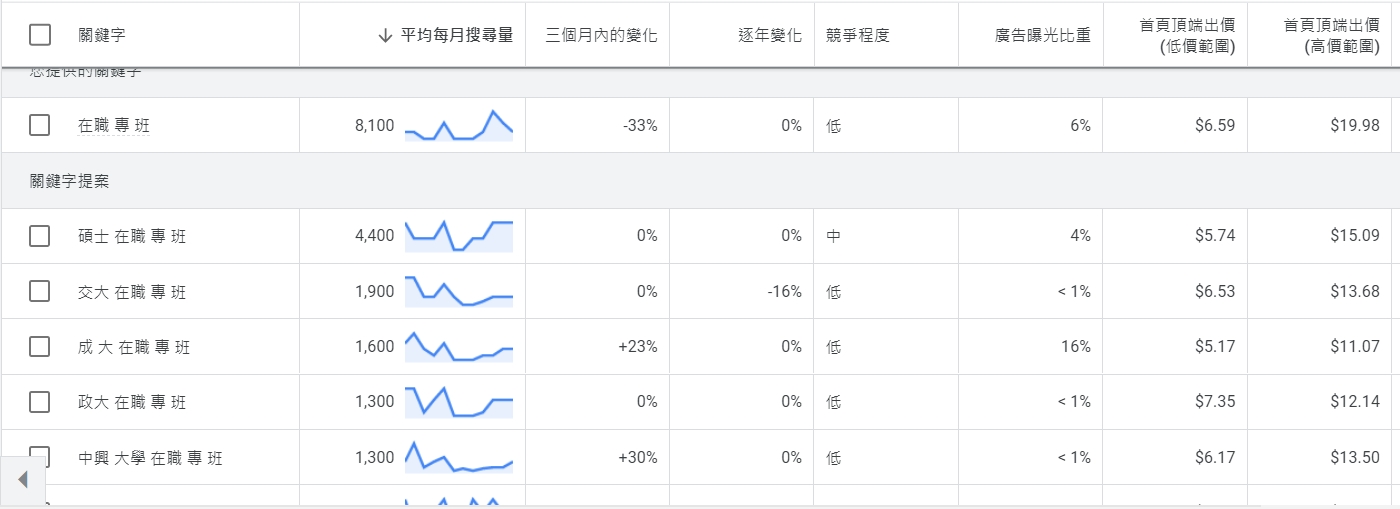
Task: Click the 首頁頂端出價 (低價範圍) column header
Action: pos(1187,35)
